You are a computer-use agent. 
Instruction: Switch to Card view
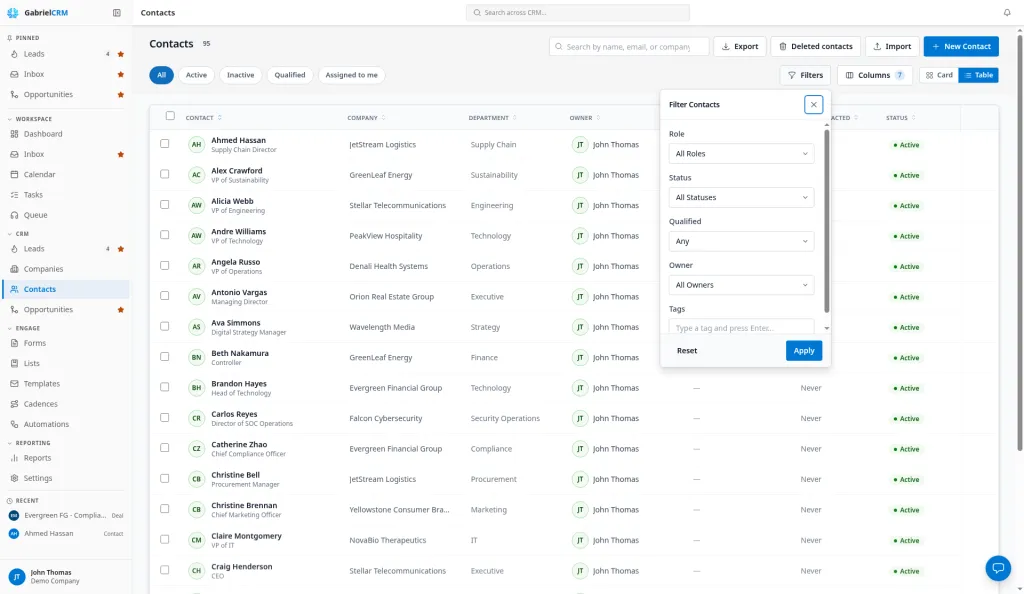tap(939, 75)
